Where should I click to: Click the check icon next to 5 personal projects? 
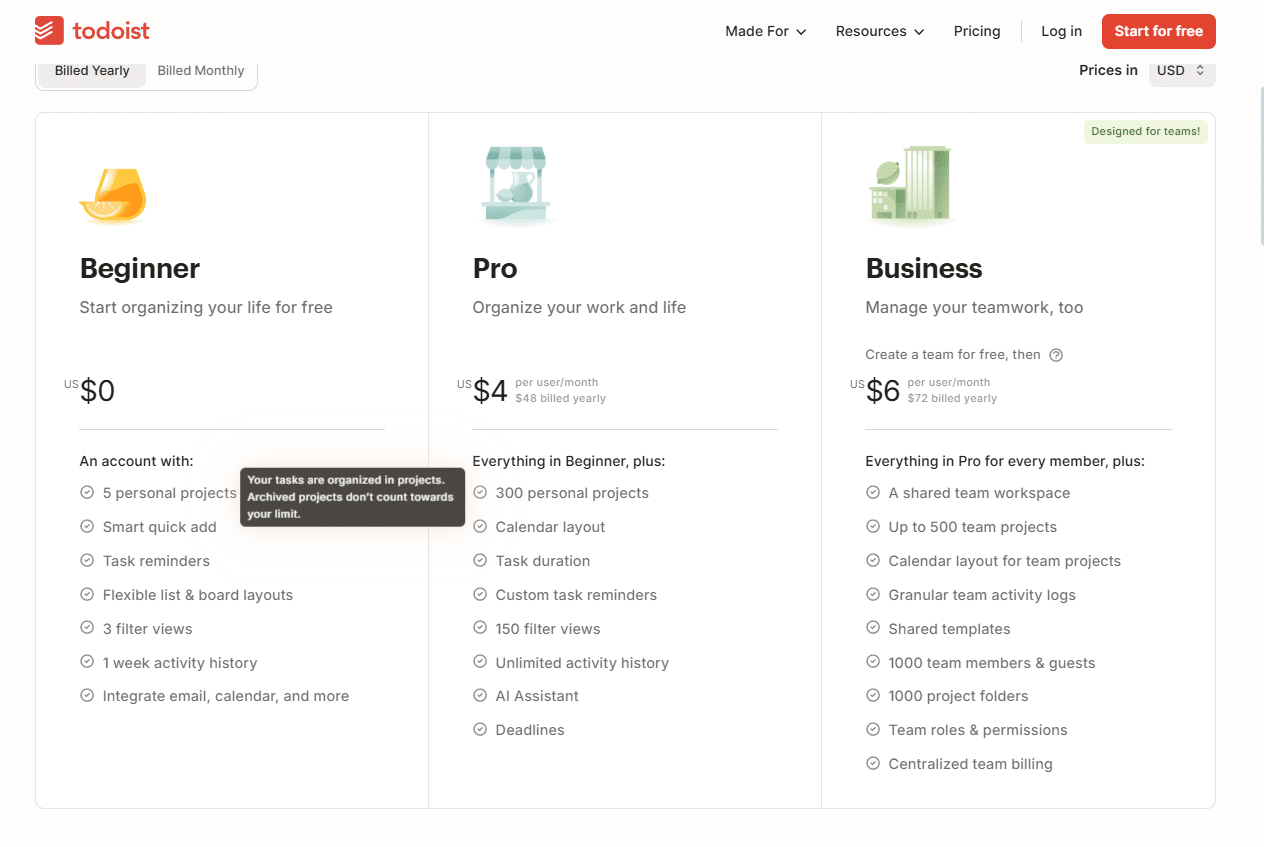coord(87,493)
